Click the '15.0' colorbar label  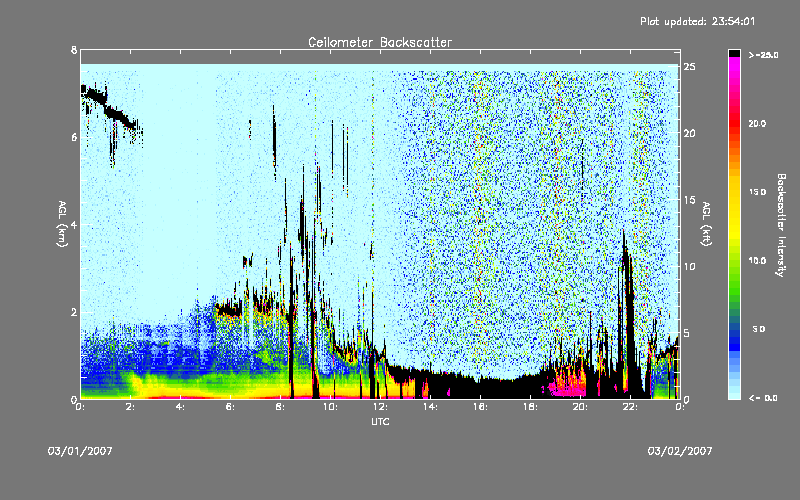[x=757, y=192]
